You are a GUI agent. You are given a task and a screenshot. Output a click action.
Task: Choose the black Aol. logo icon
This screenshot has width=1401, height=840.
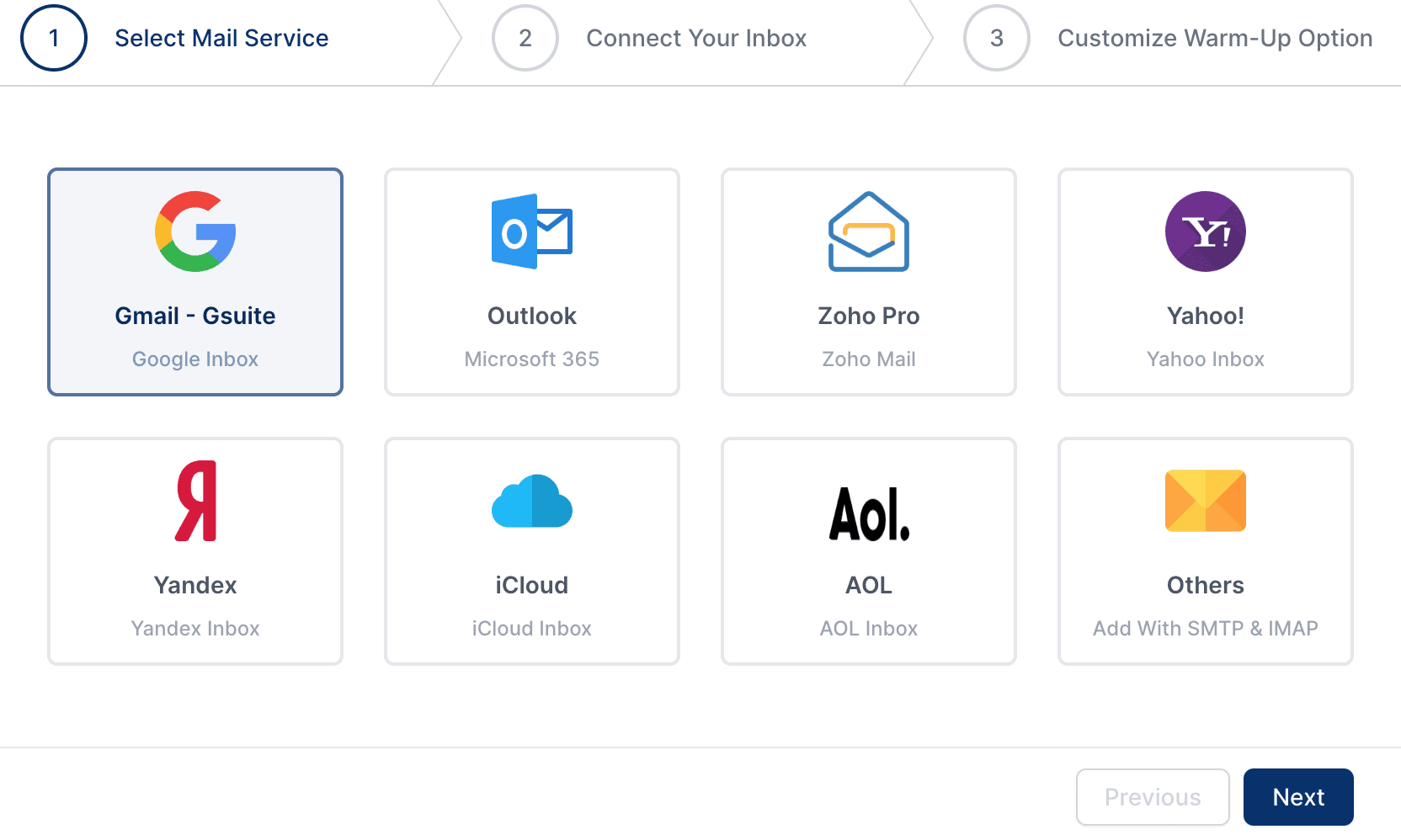click(869, 513)
